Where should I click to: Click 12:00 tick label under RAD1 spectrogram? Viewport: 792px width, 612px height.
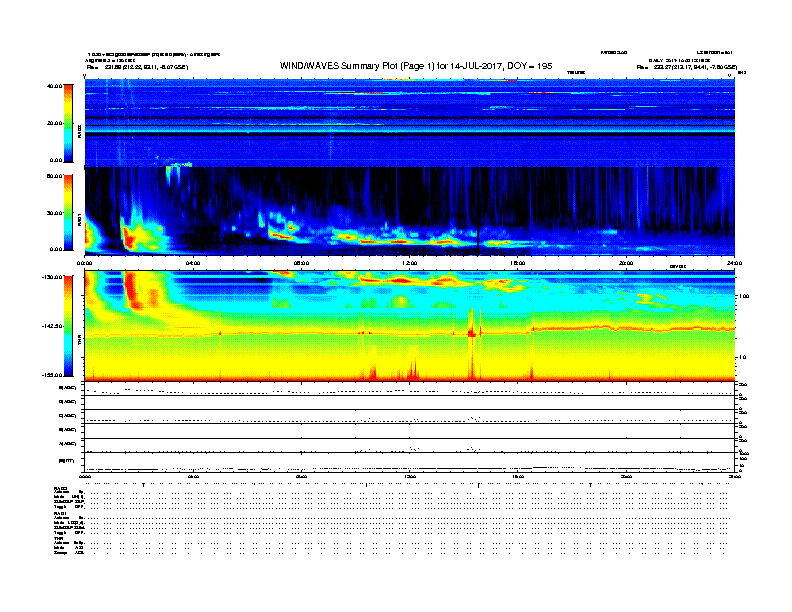410,263
